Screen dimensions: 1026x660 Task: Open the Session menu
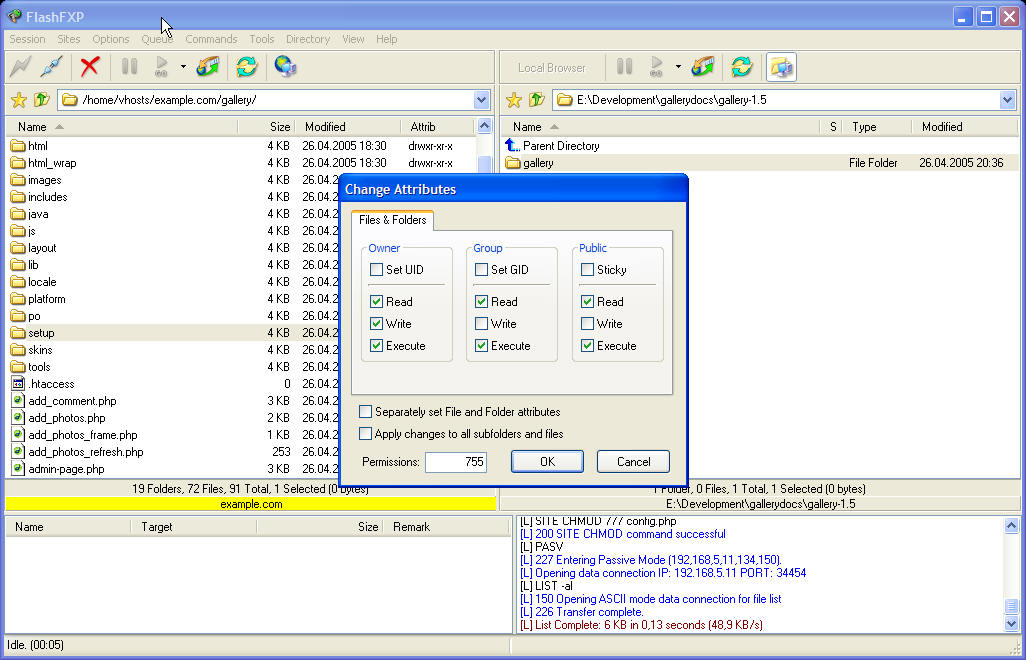point(27,39)
